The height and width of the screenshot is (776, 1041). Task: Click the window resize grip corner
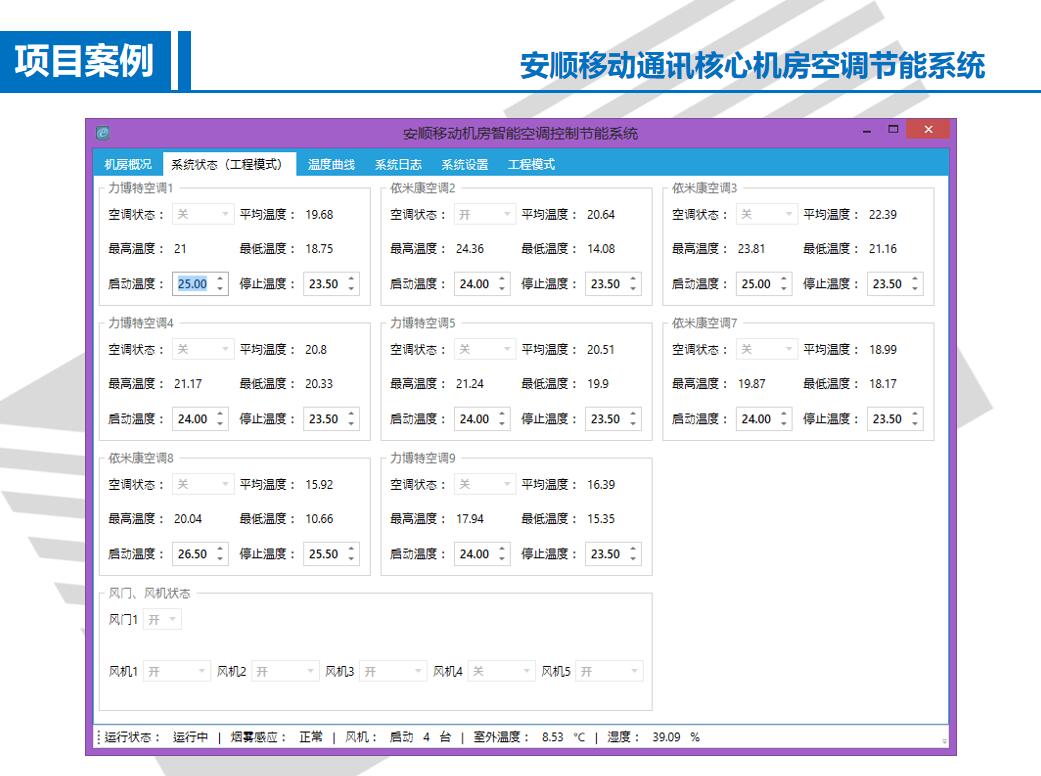pos(944,741)
